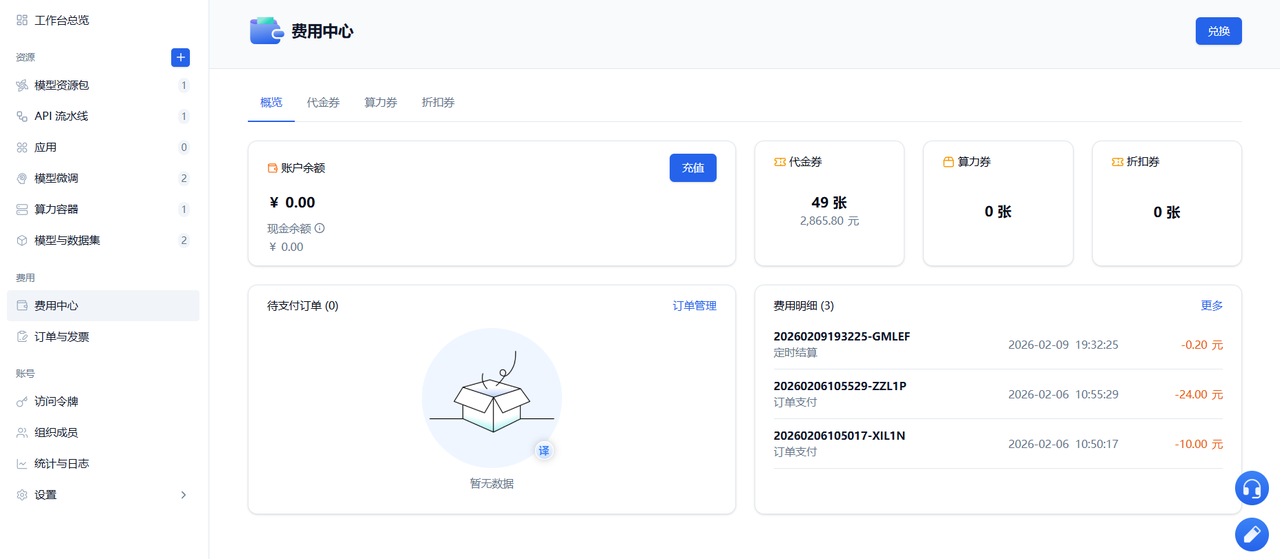The width and height of the screenshot is (1280, 559).
Task: Click the blue plus icon beside 资源
Action: [x=180, y=57]
